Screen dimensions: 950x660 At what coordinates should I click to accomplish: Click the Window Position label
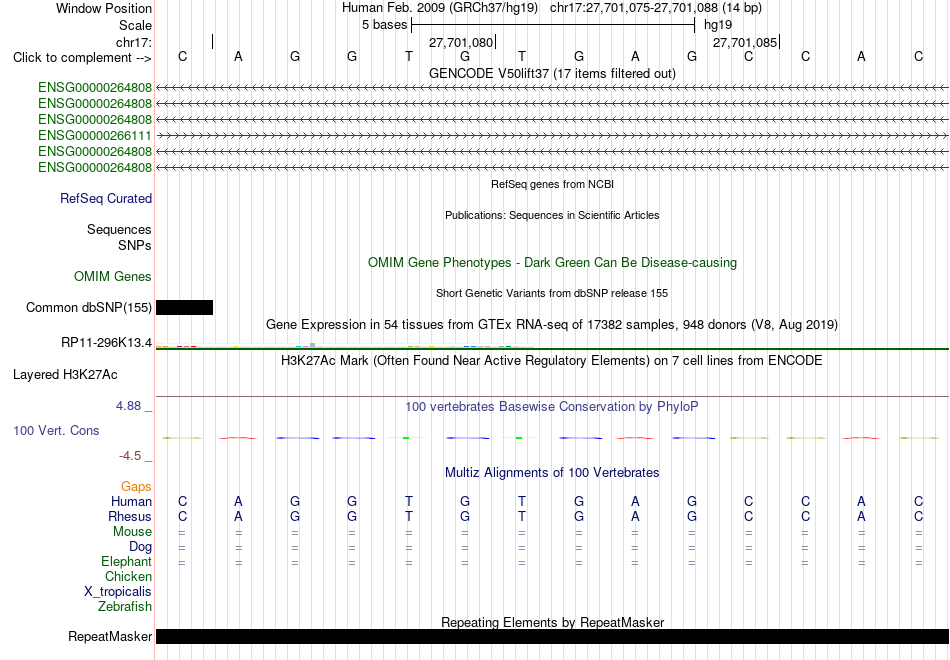click(x=104, y=8)
